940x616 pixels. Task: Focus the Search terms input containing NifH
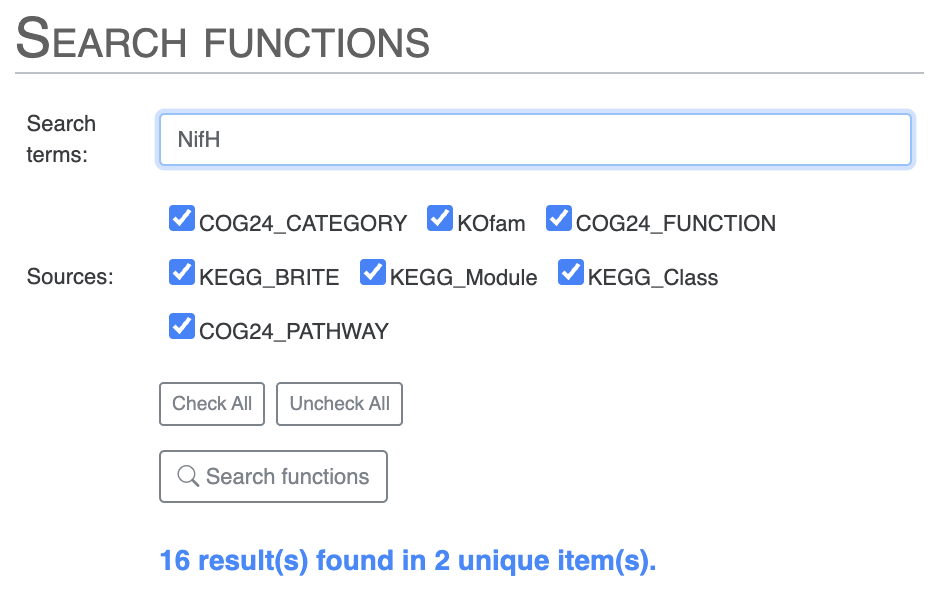[x=535, y=139]
